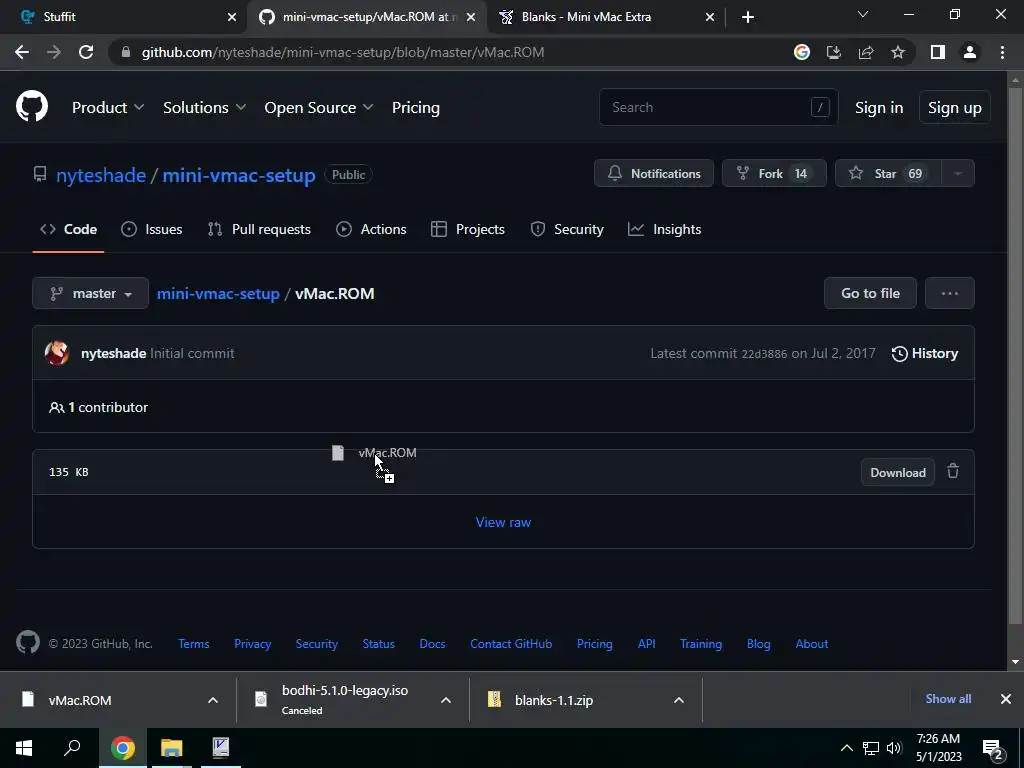This screenshot has width=1024, height=768.
Task: Go back with the browser back arrow
Action: coord(22,52)
